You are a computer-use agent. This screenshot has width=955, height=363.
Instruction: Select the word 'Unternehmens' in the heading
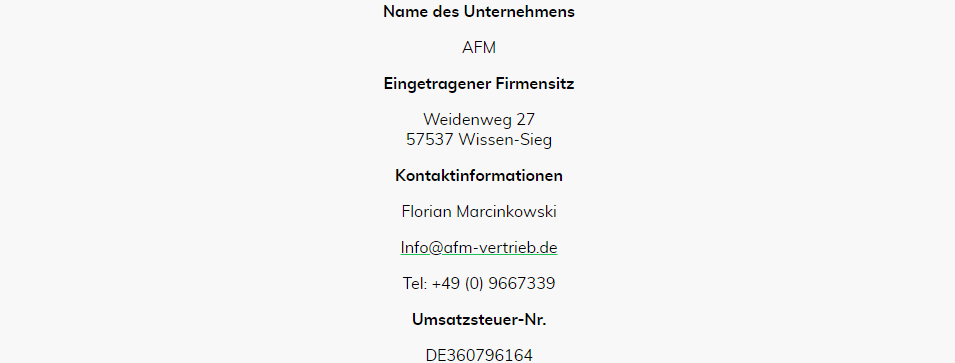coord(519,12)
